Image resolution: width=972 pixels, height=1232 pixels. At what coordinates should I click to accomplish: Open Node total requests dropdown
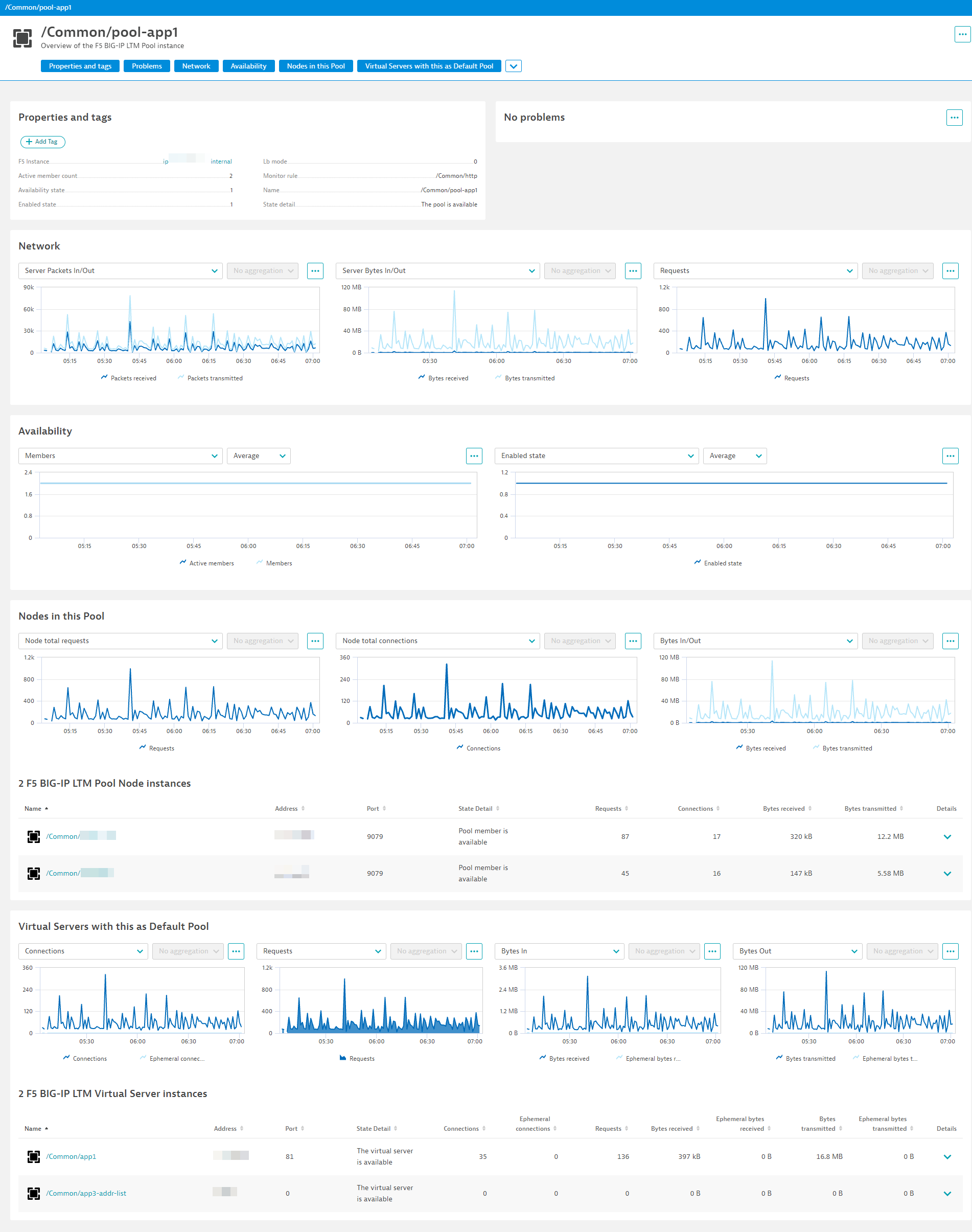coord(120,641)
